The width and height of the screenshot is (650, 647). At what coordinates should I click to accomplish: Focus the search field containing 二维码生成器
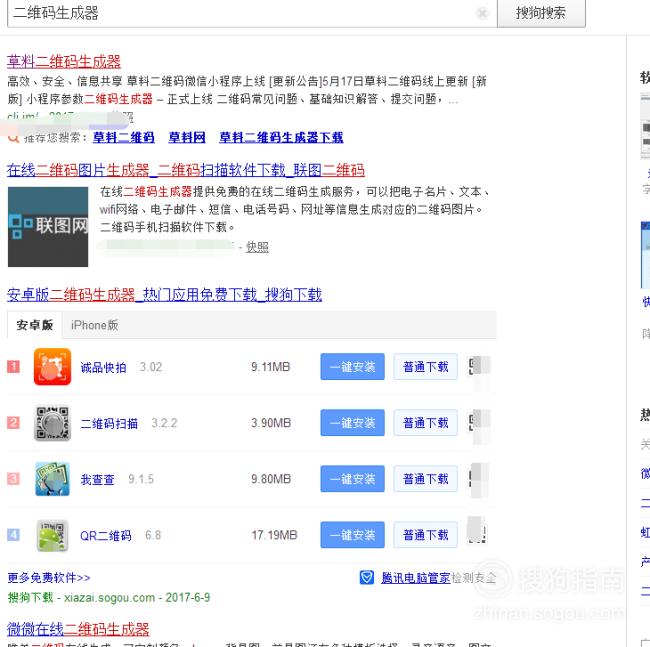coord(252,13)
